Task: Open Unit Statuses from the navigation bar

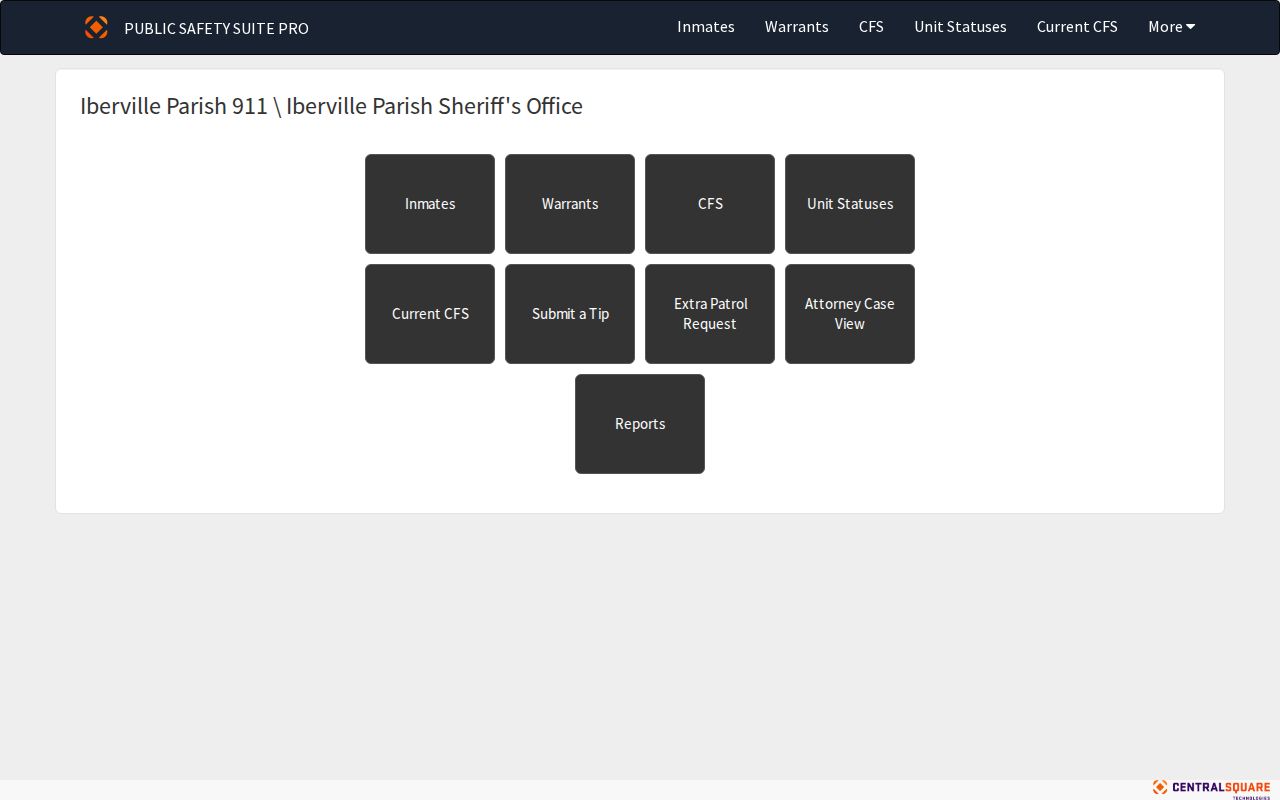Action: tap(960, 27)
